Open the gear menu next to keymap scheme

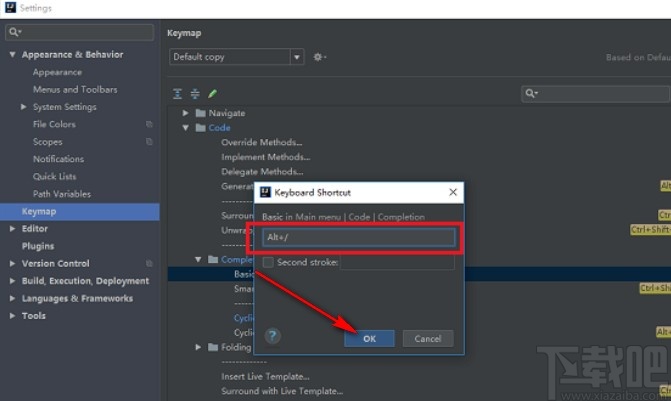pos(319,57)
